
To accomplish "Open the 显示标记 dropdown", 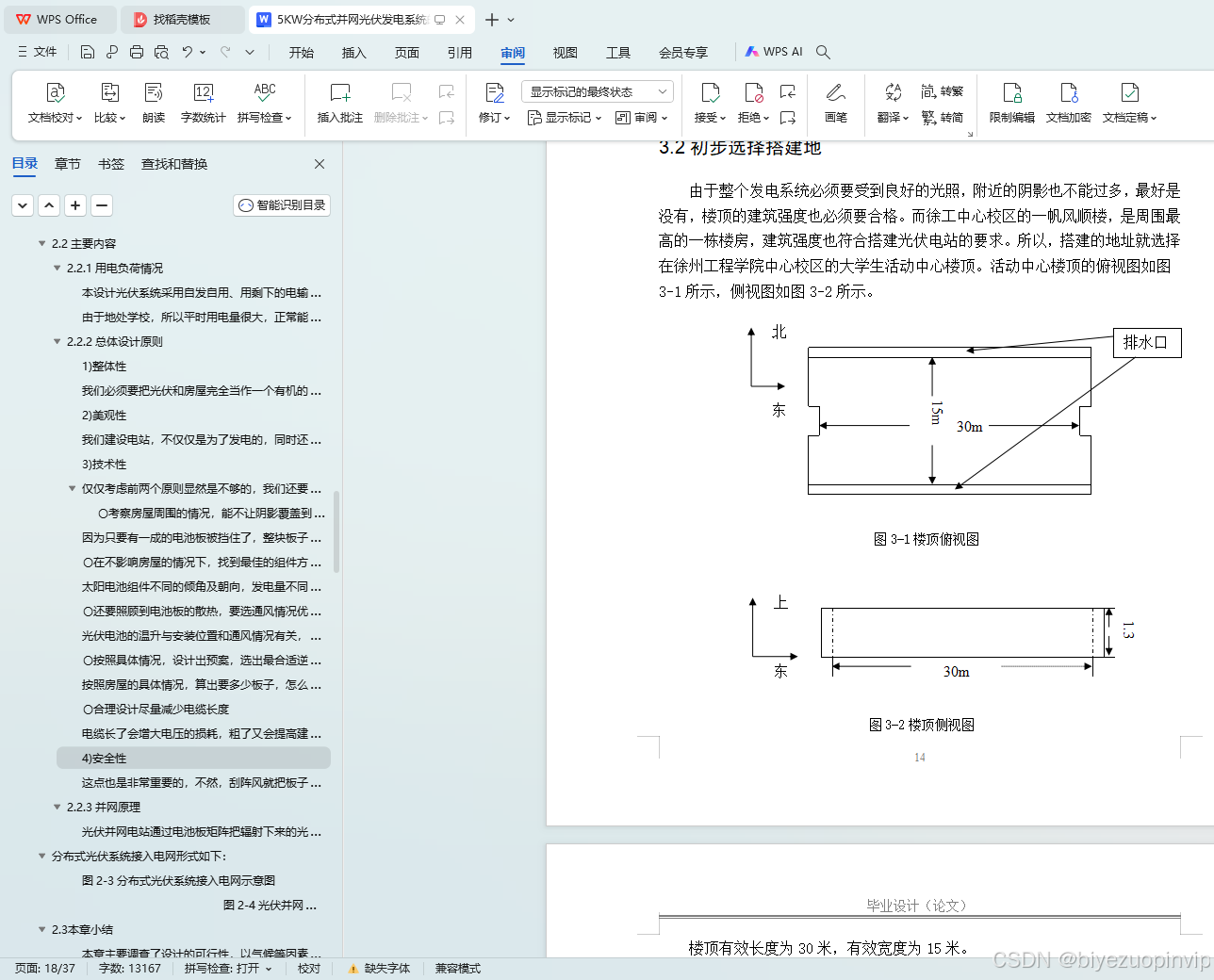I will 565,118.
